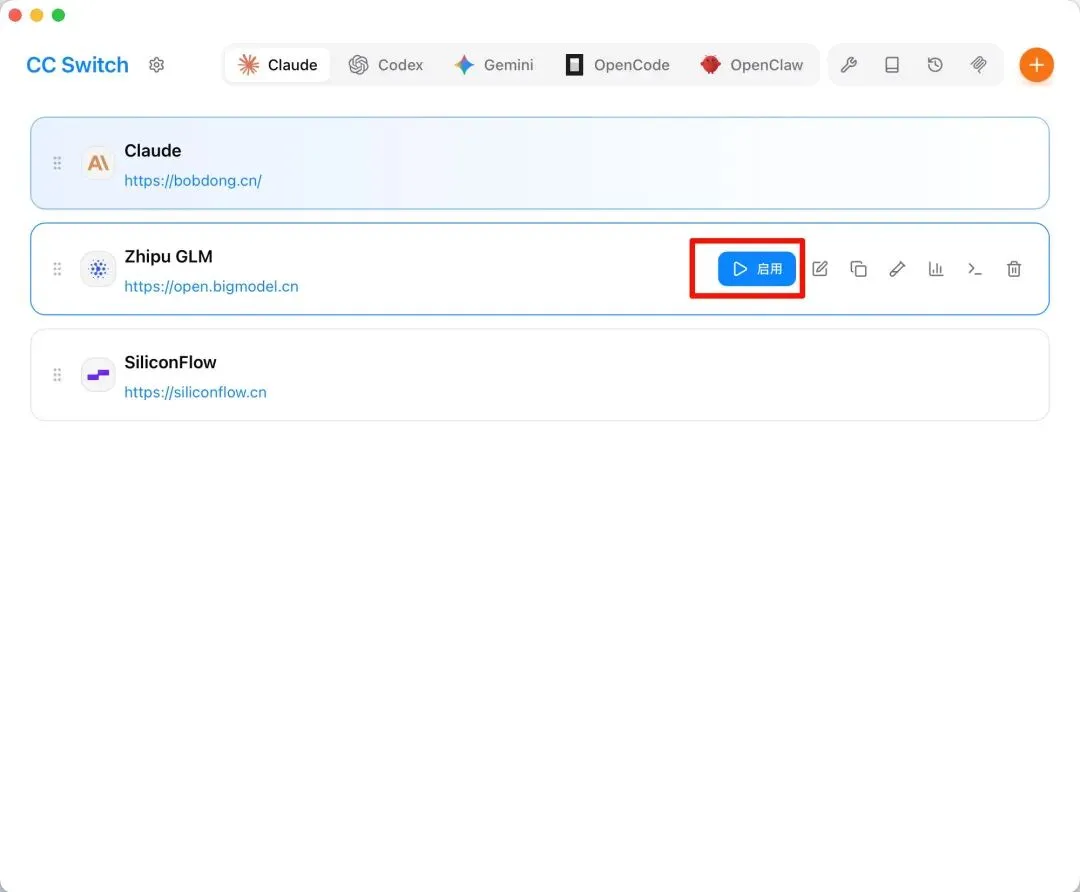Open link https://bobdong.cn/
Image resolution: width=1080 pixels, height=892 pixels.
pos(193,180)
